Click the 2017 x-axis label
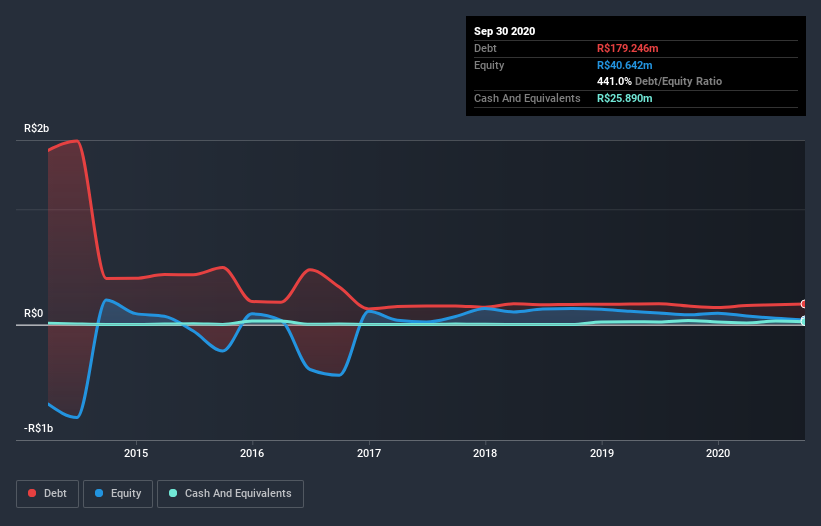Image resolution: width=821 pixels, height=526 pixels. point(369,453)
